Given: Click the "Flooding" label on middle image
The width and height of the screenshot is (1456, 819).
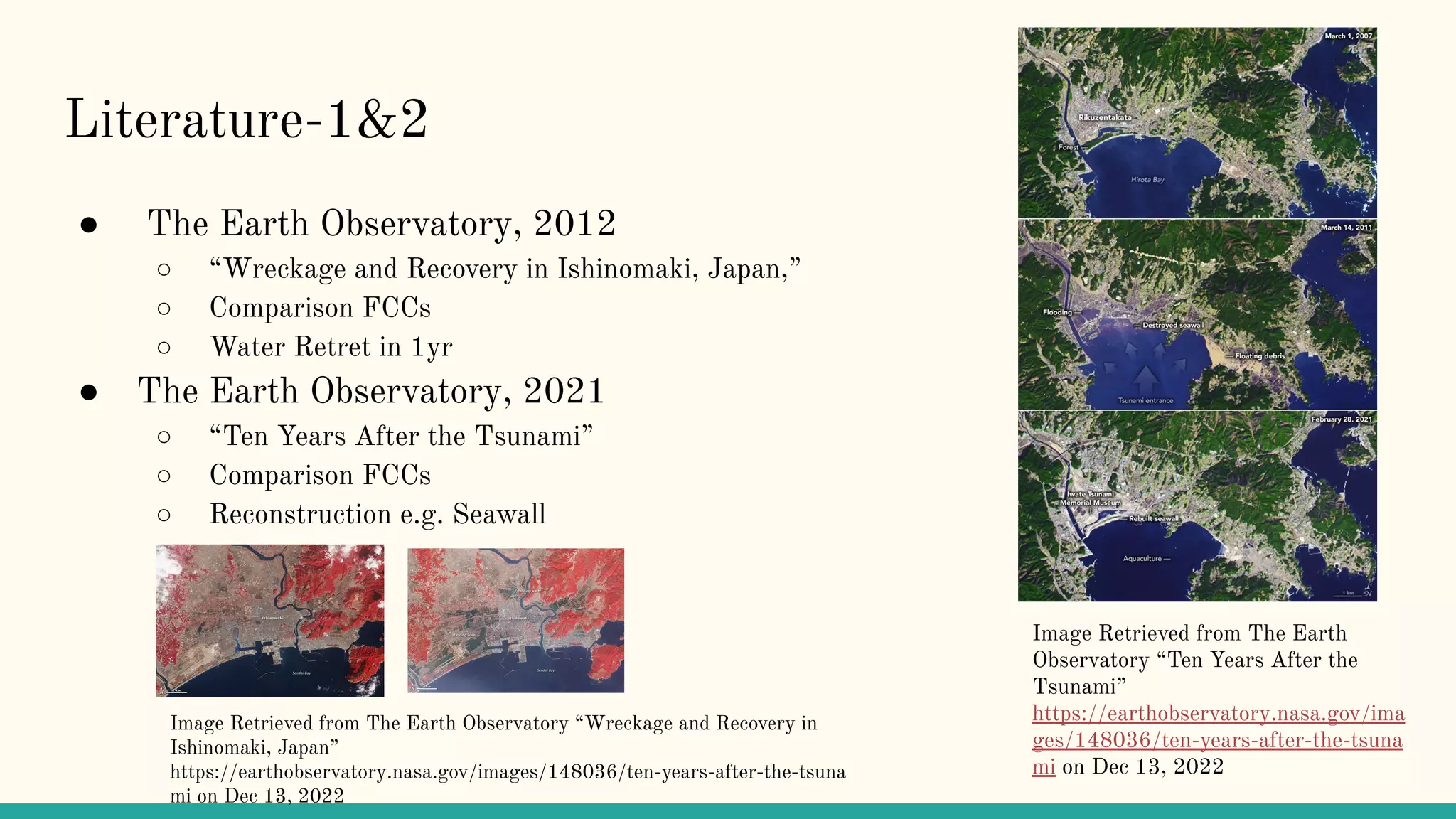Looking at the screenshot, I should tap(1057, 312).
